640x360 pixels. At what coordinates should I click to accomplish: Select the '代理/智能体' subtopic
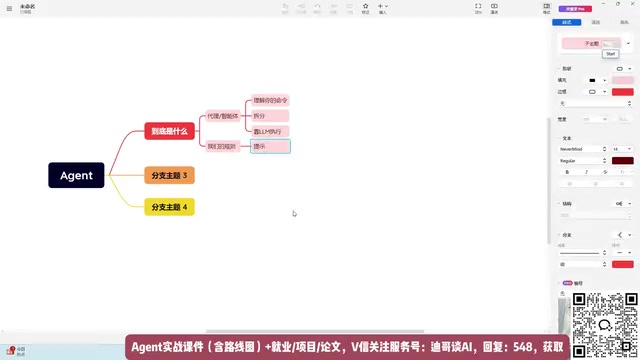(222, 116)
